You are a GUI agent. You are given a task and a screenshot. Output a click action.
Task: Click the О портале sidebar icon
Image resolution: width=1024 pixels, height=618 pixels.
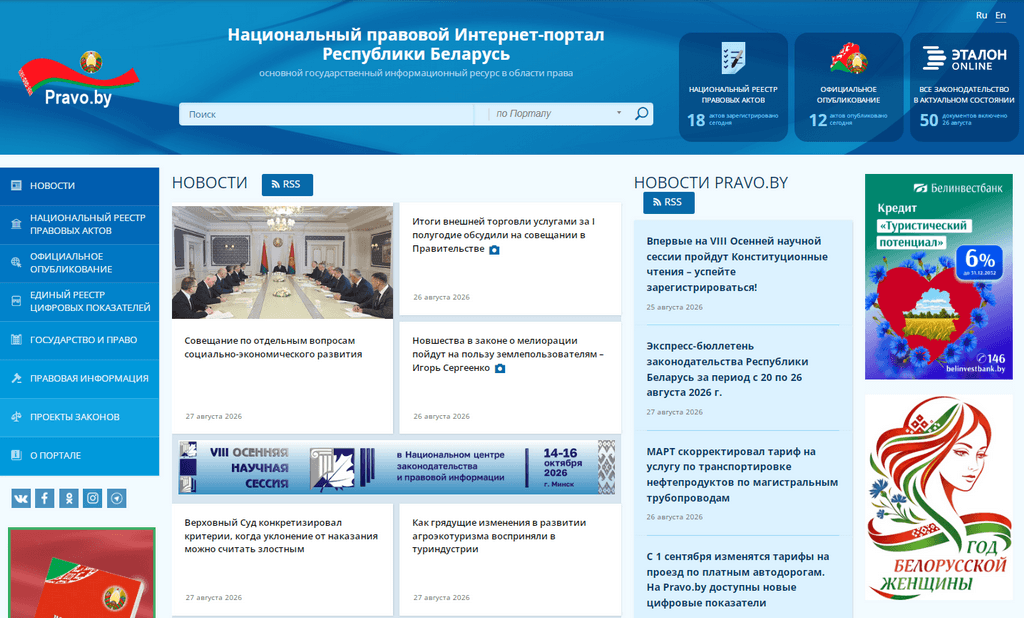click(x=16, y=455)
